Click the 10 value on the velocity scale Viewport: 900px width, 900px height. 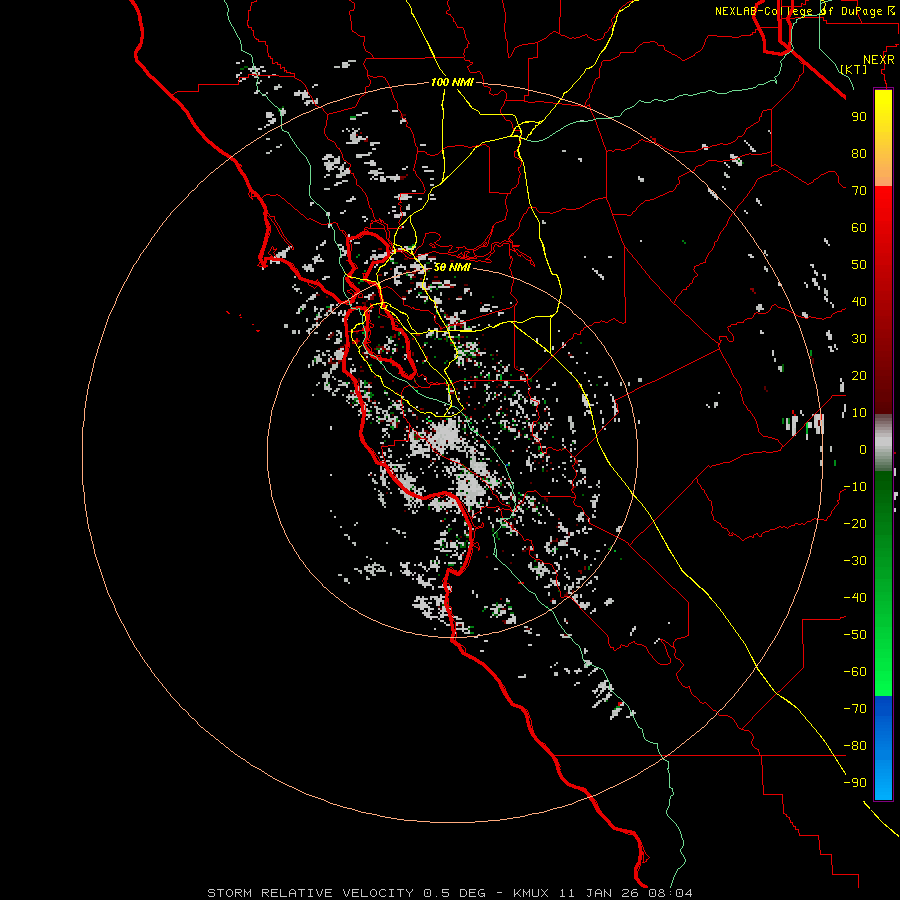(859, 413)
